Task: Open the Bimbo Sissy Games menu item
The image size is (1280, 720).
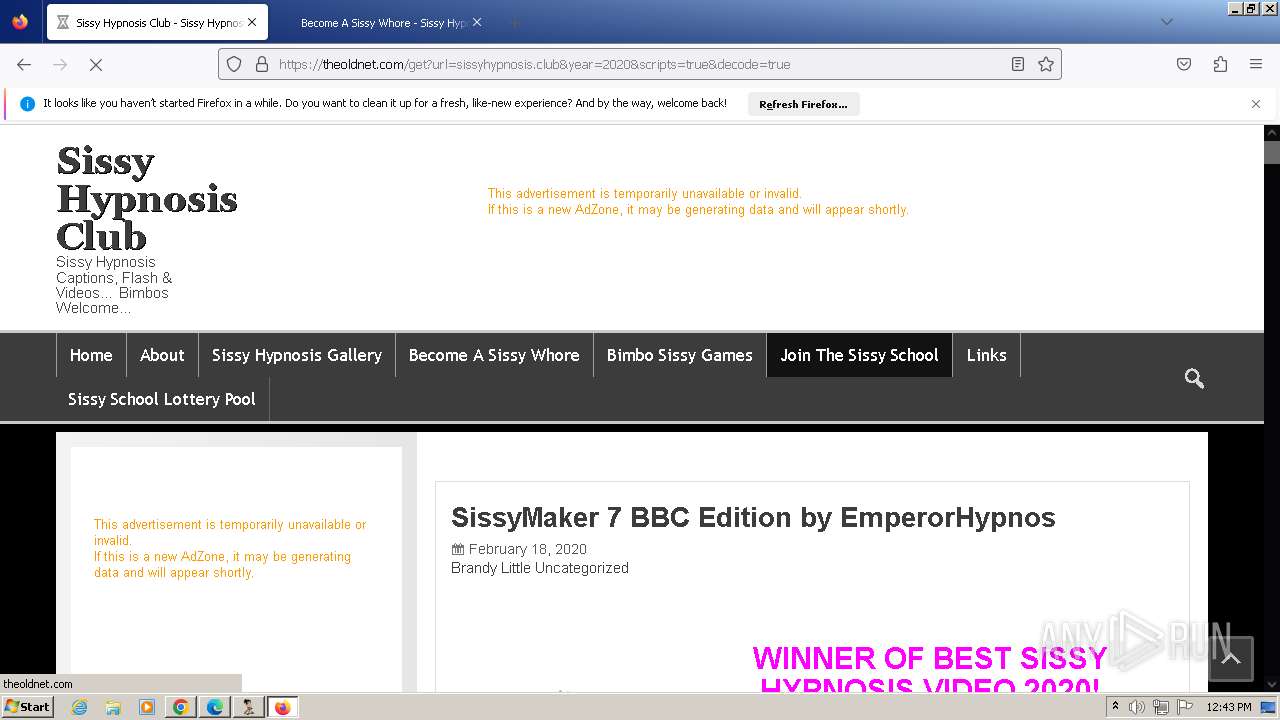Action: pyautogui.click(x=680, y=355)
